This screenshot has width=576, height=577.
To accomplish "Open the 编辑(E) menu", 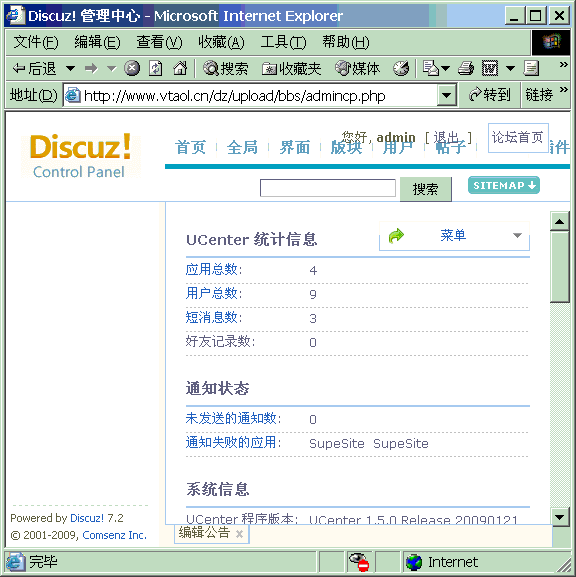I will coord(97,42).
